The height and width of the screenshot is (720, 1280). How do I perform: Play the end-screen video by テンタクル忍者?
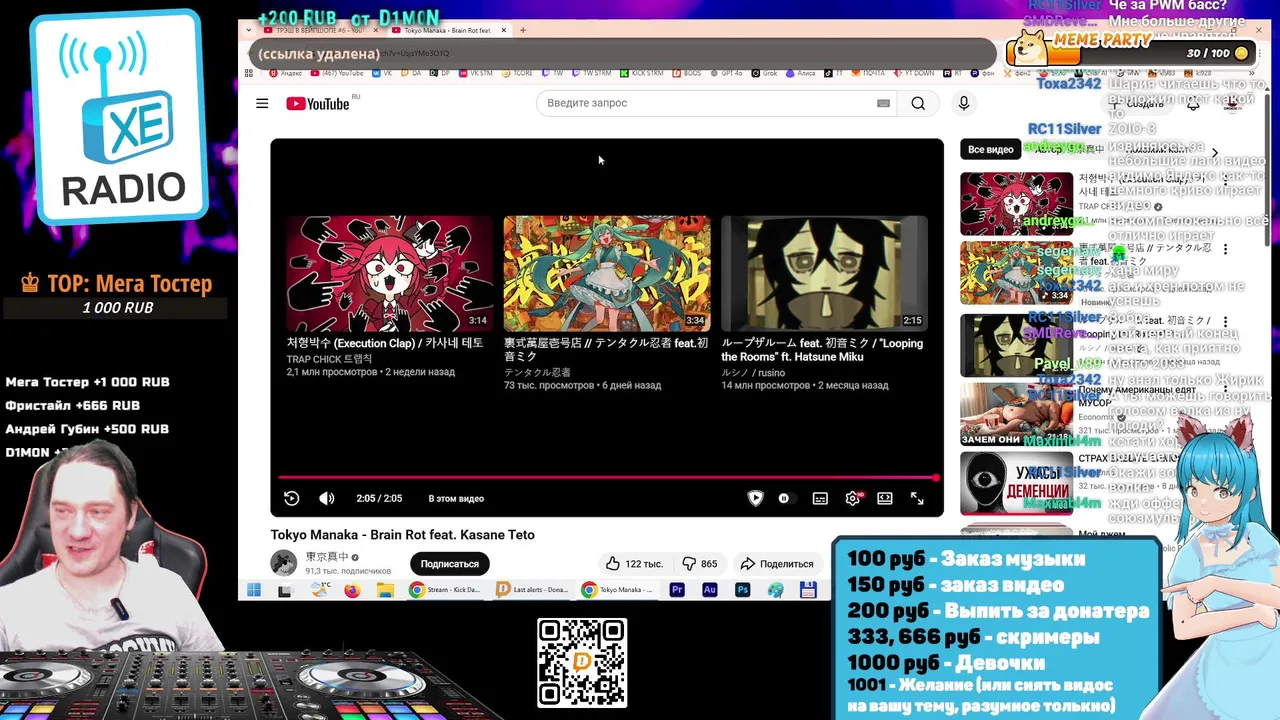607,273
